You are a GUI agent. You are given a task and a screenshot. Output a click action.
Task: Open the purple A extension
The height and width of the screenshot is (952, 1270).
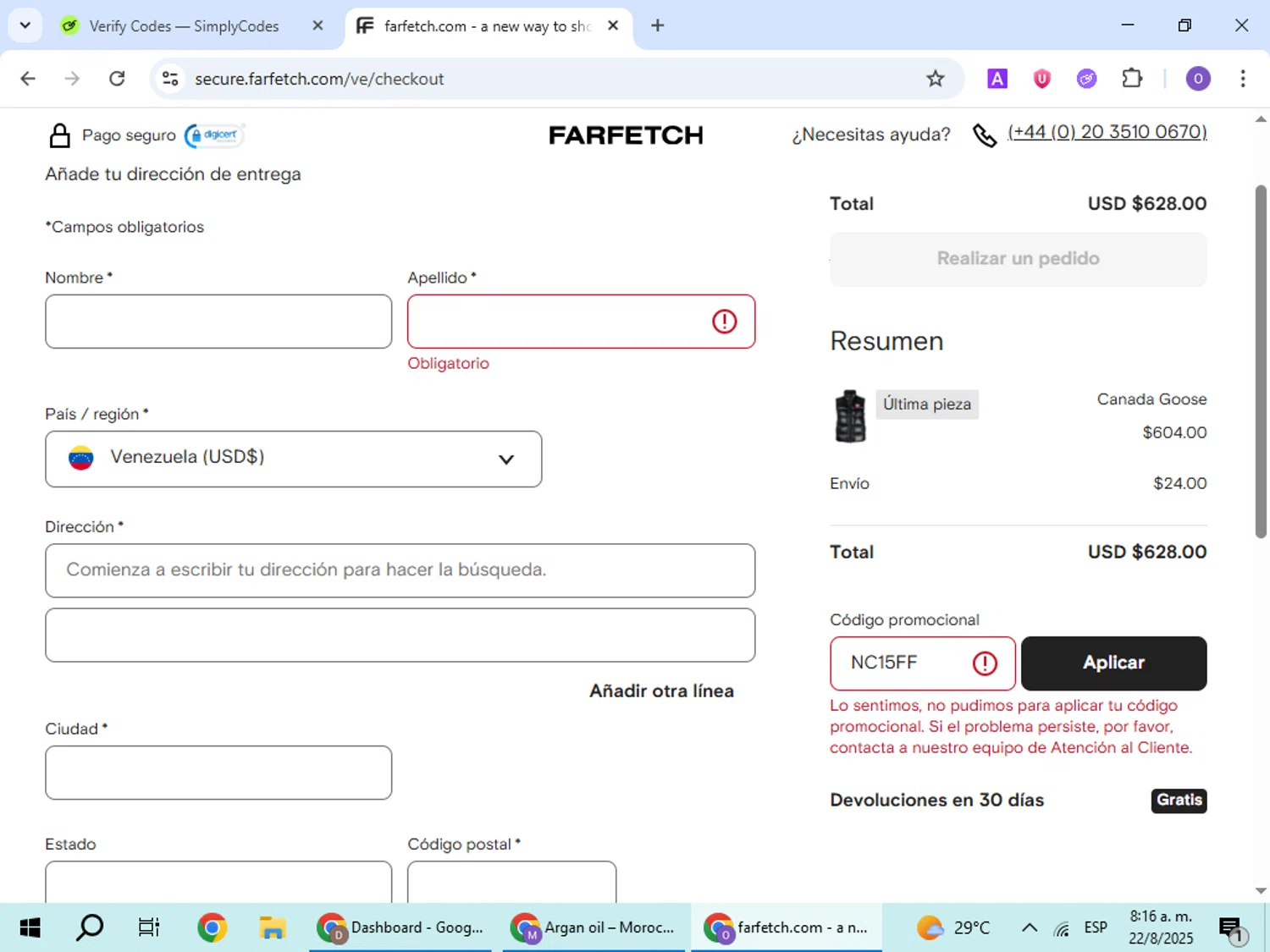point(997,79)
